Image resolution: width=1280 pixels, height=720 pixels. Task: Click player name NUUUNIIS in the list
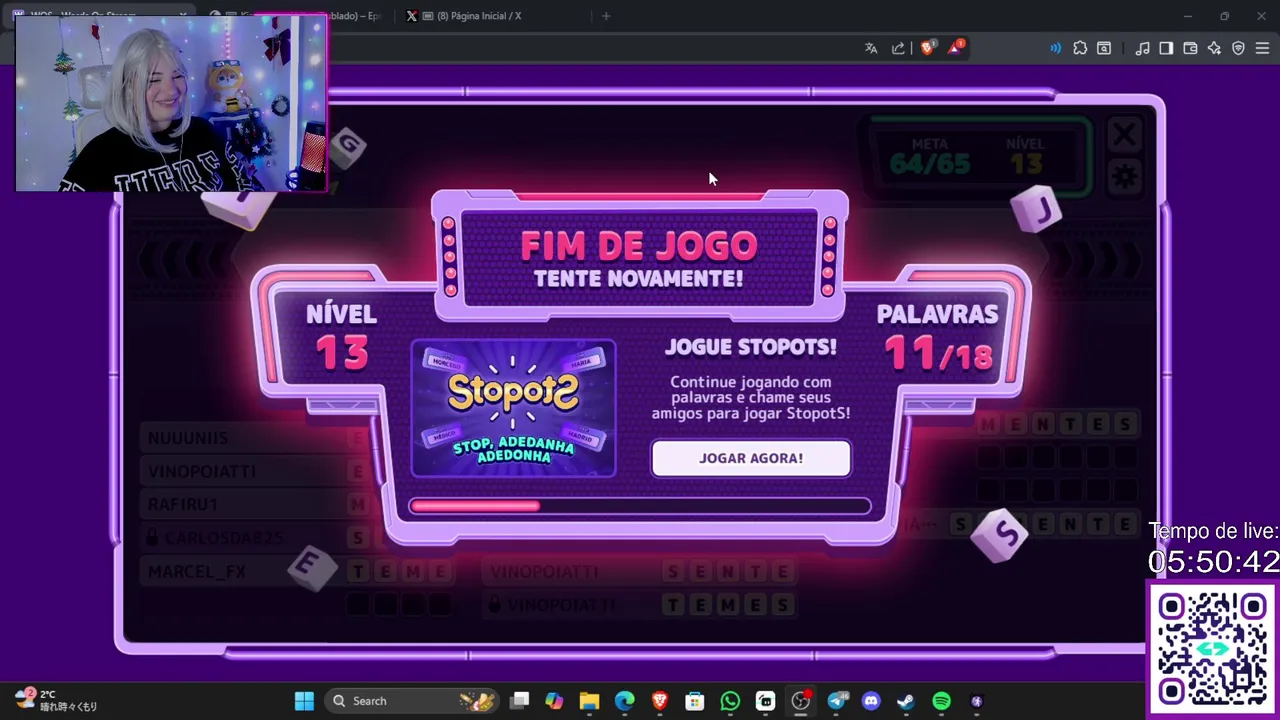pos(188,438)
